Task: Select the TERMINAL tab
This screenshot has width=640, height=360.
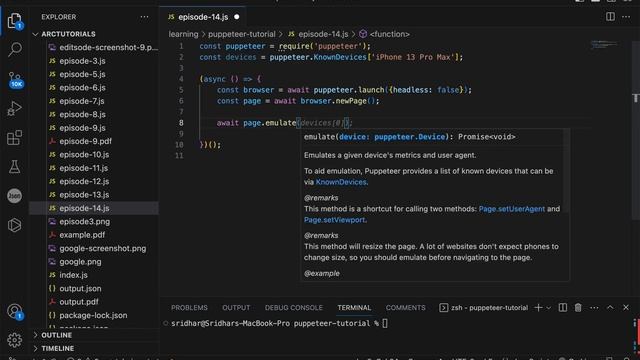Action: pos(354,308)
